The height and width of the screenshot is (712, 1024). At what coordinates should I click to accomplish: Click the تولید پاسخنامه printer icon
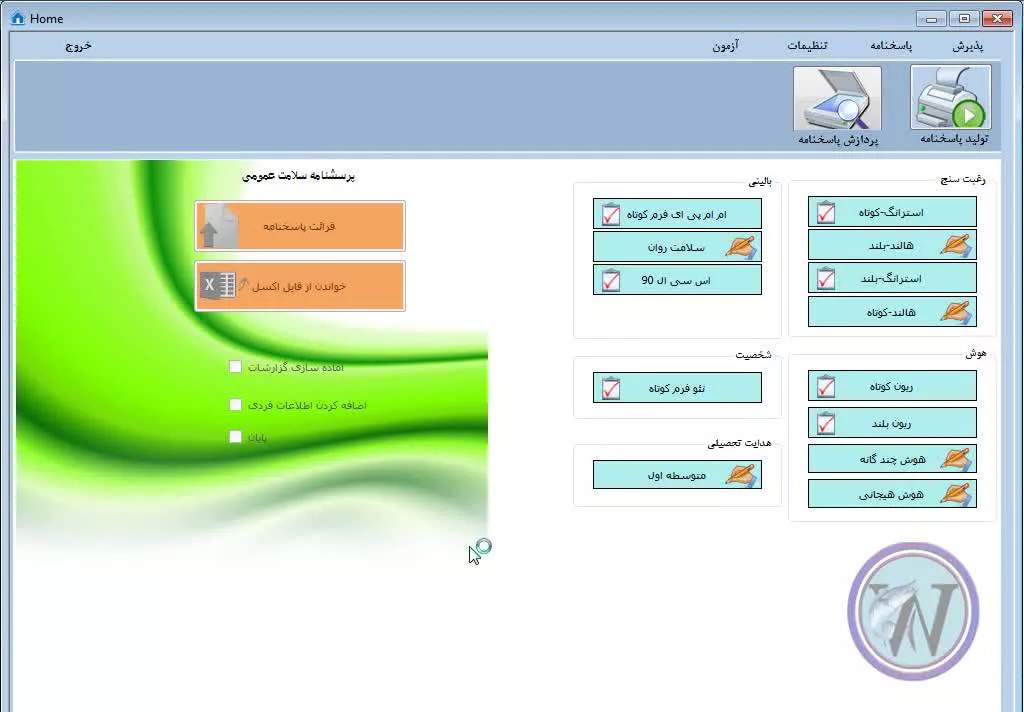(950, 98)
